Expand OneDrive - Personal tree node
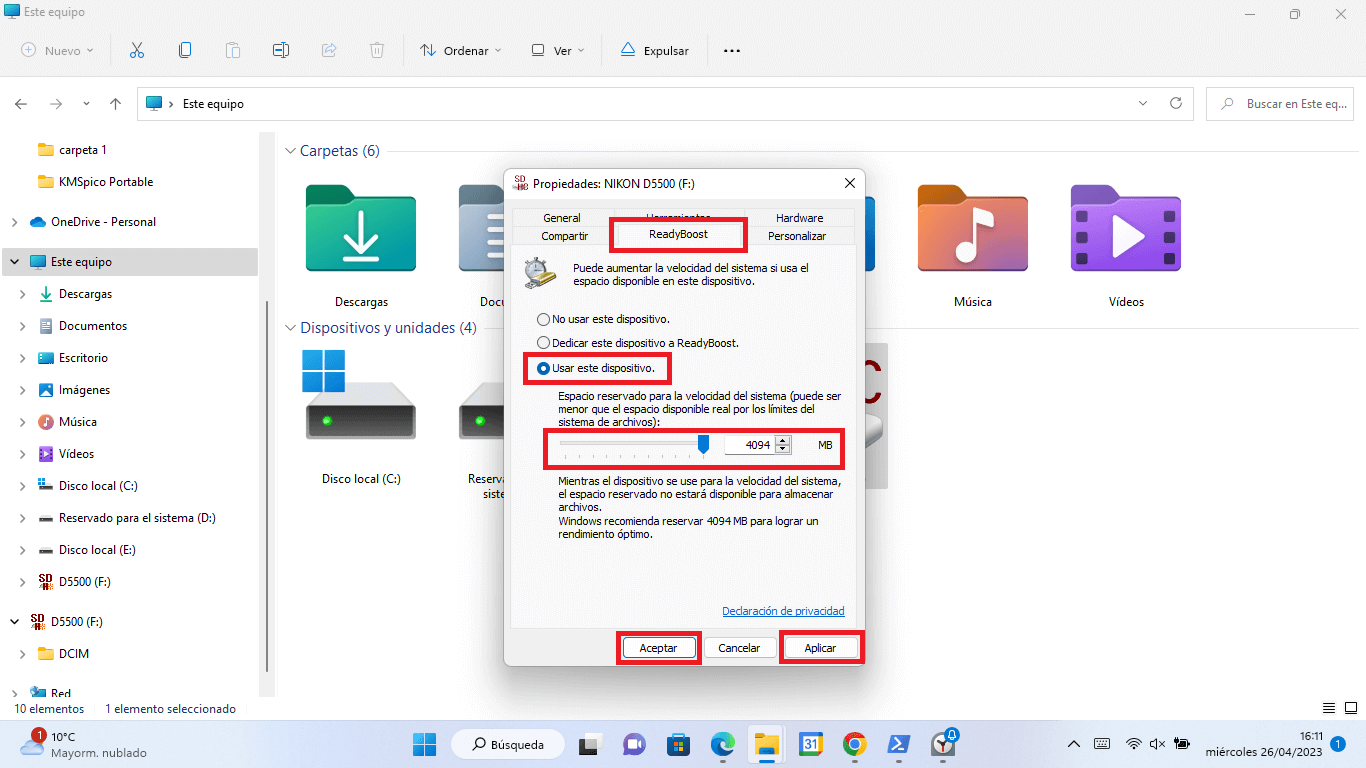Viewport: 1366px width, 768px height. click(x=14, y=222)
